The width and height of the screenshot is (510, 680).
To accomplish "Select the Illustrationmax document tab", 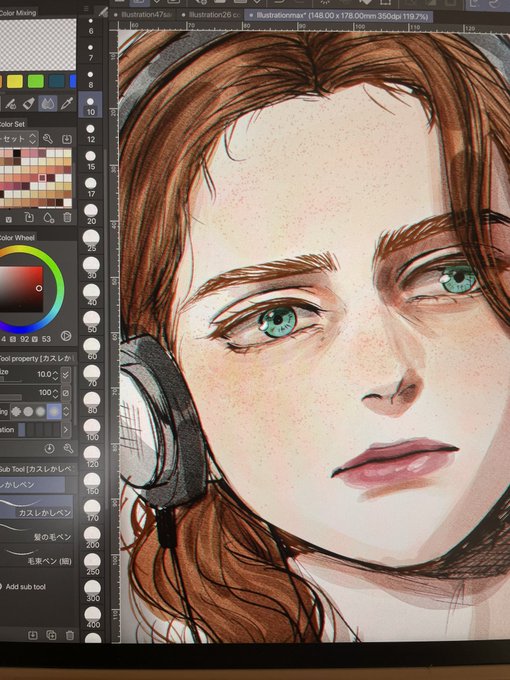I will 339,16.
